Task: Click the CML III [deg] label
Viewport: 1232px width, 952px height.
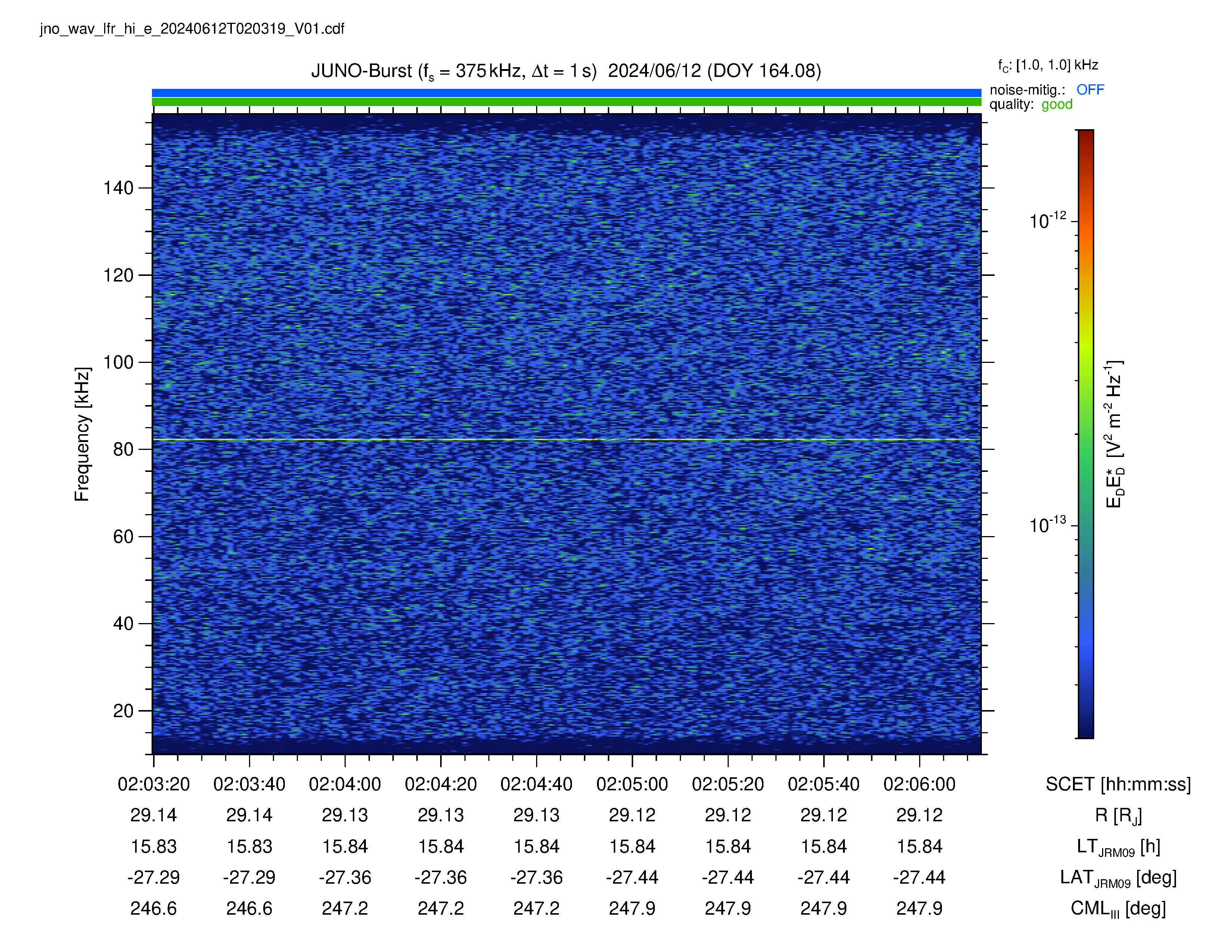Action: click(x=1118, y=909)
